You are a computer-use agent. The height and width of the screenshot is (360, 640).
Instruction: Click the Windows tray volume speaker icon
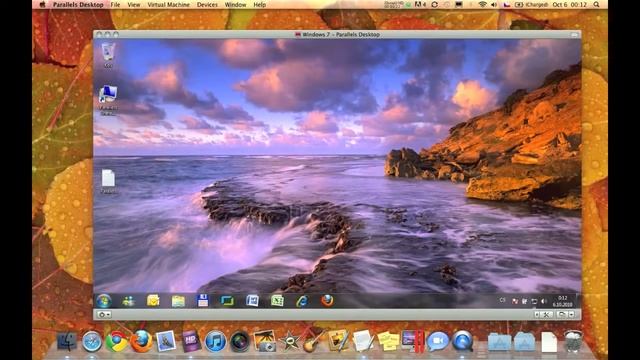[543, 301]
